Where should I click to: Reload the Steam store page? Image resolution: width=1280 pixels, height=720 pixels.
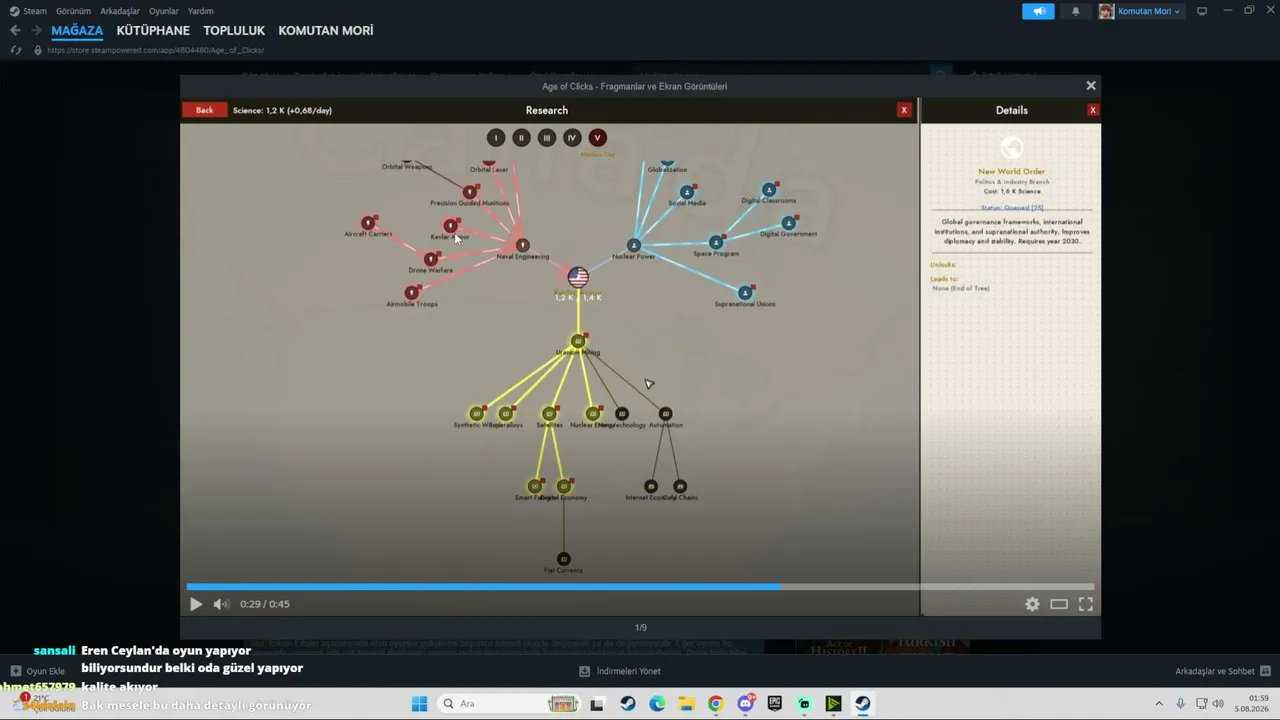15,50
